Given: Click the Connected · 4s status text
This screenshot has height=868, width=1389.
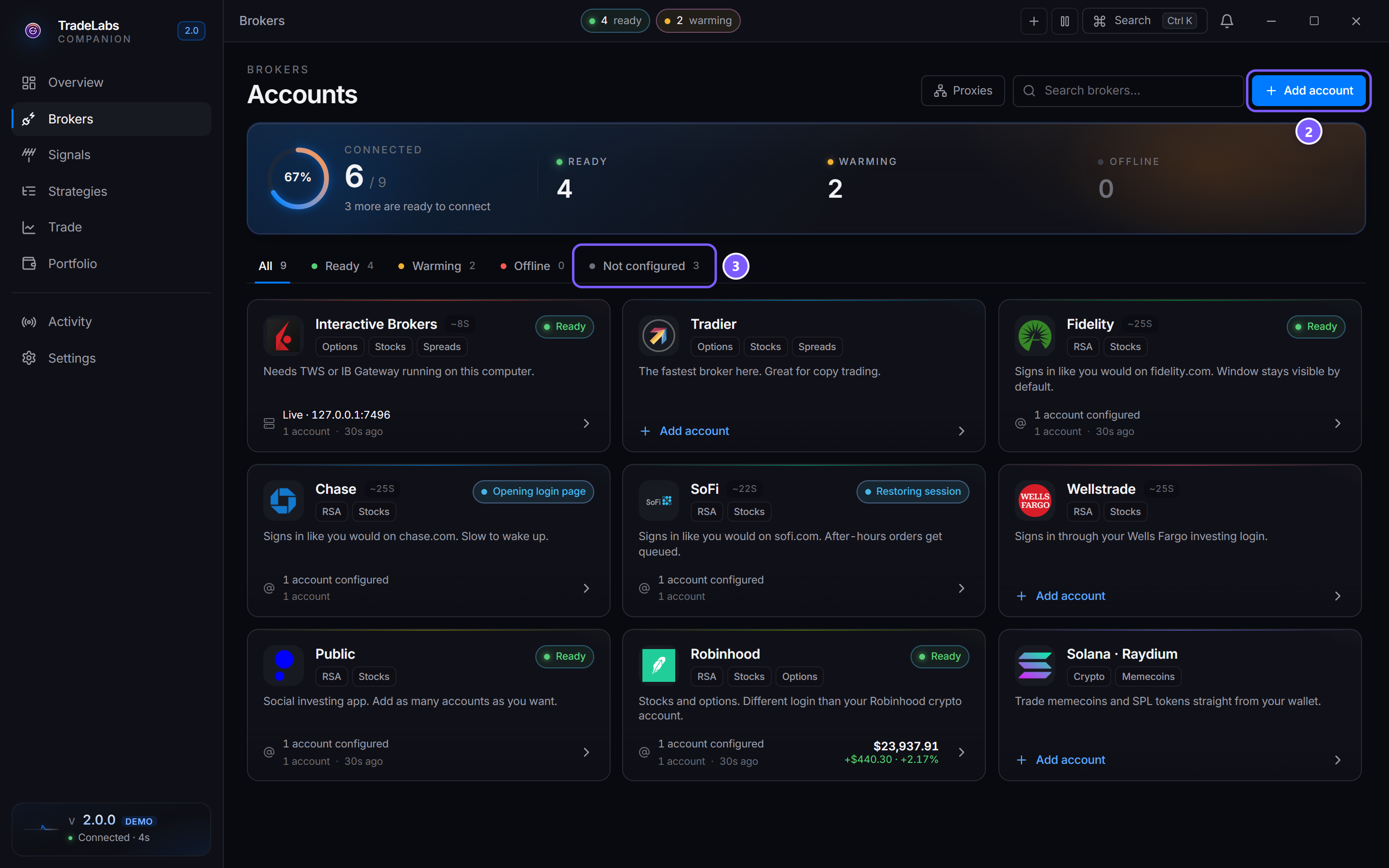Looking at the screenshot, I should tap(114, 838).
